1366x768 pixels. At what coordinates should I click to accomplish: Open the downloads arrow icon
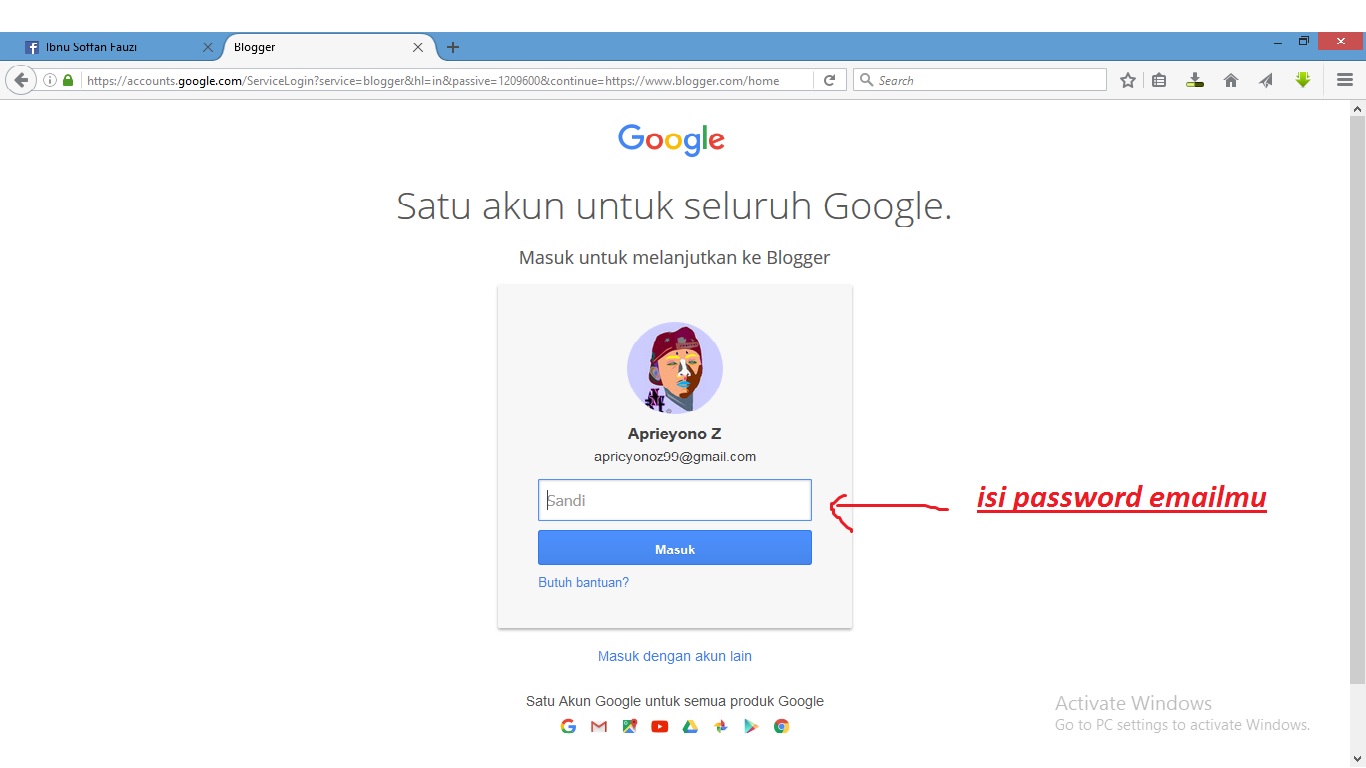coord(1195,80)
